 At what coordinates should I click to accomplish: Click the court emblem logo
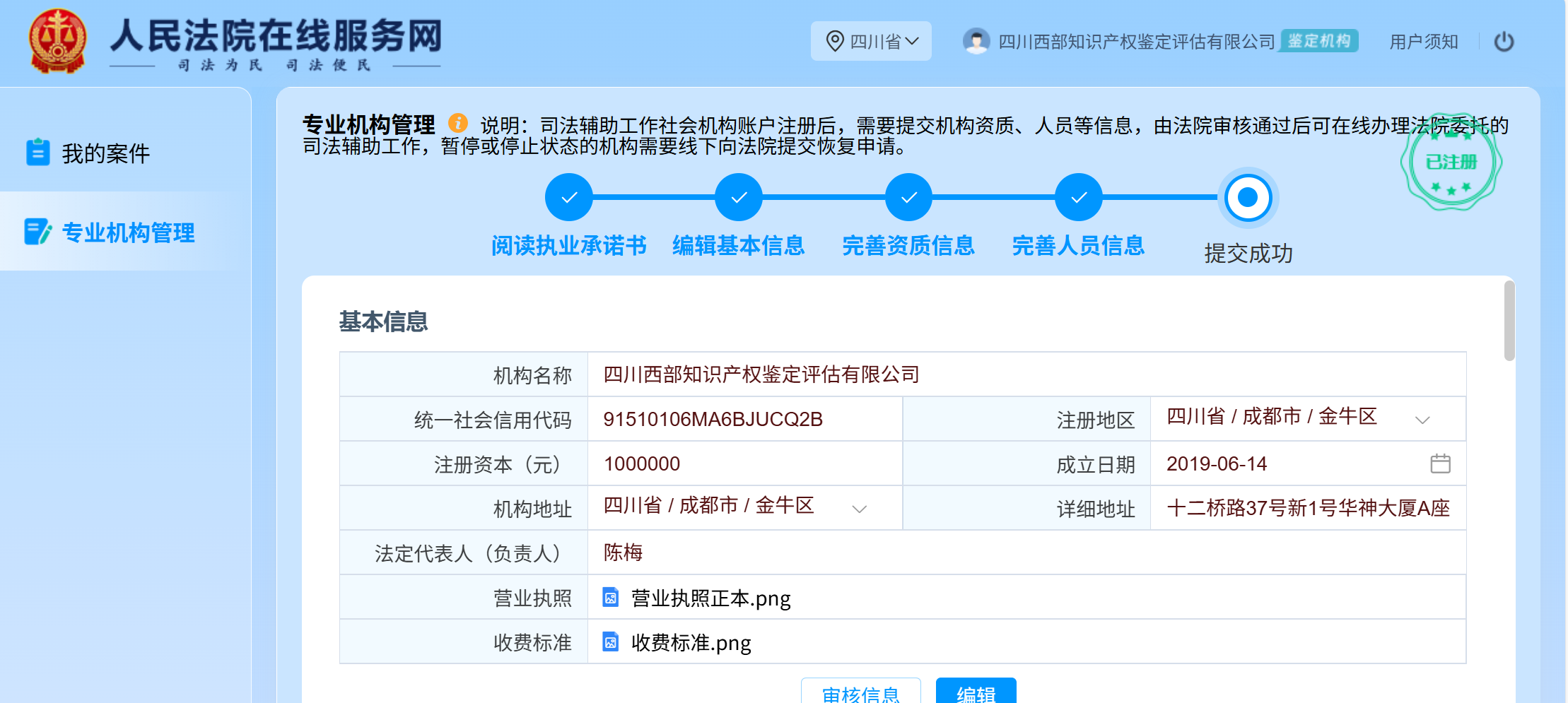pyautogui.click(x=58, y=41)
